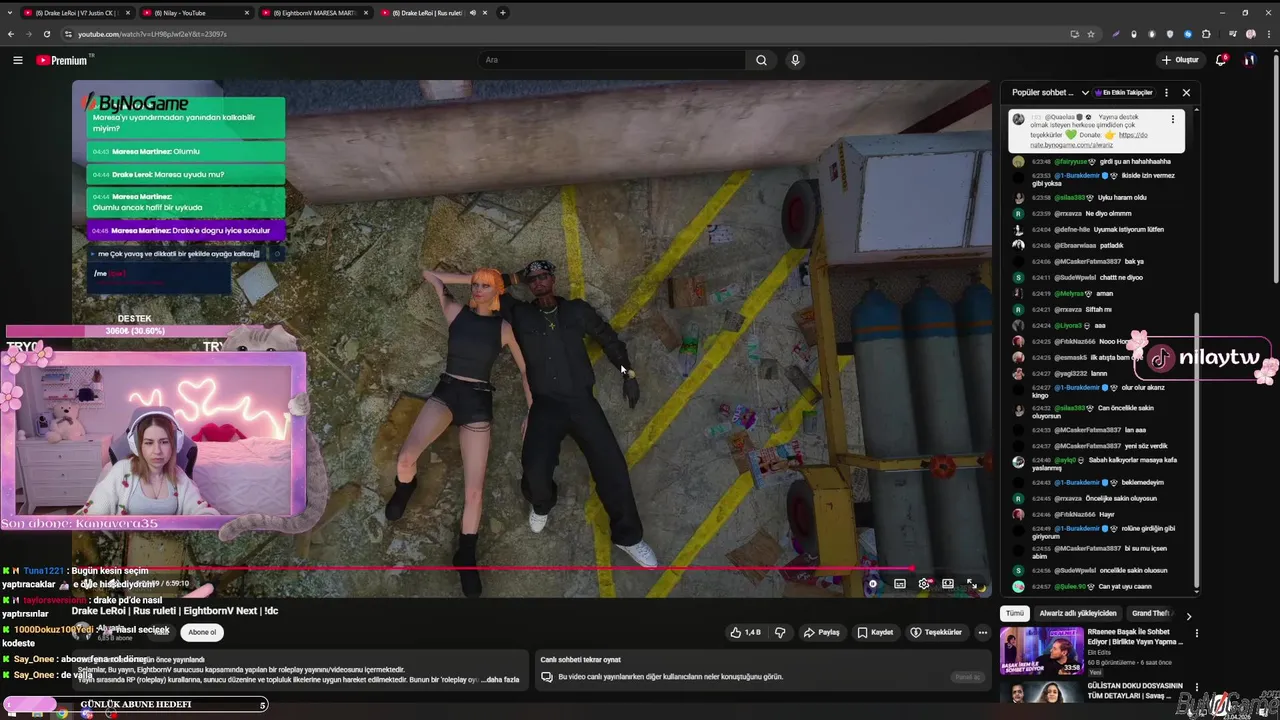Expand the description with ...daha fazla

coord(500,679)
